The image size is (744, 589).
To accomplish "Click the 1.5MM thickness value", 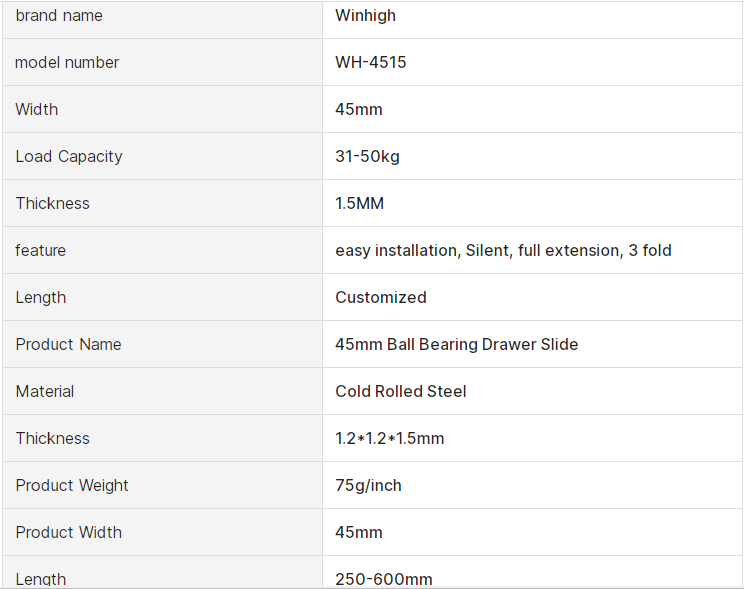I will click(x=360, y=204).
